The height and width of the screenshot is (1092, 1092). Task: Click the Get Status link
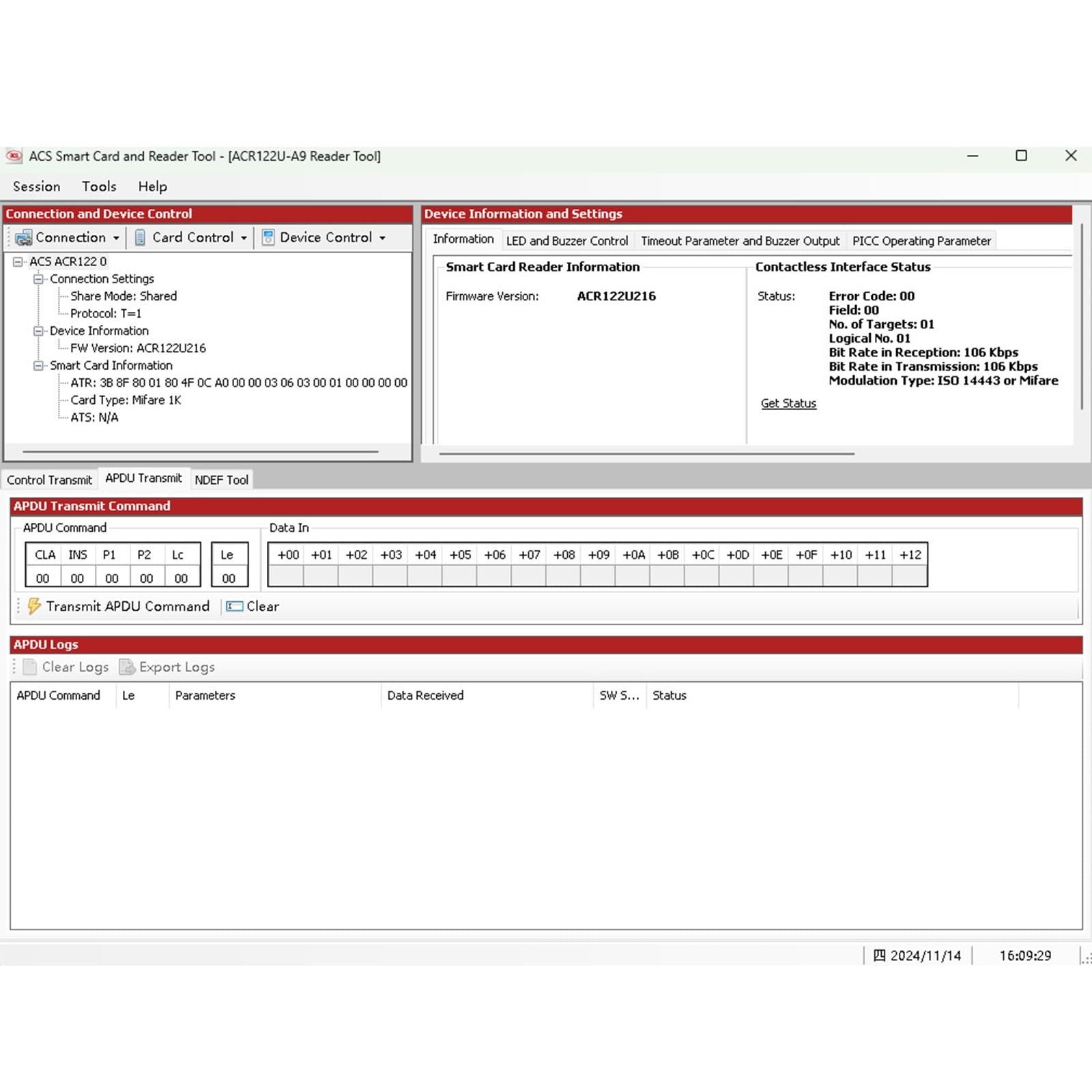coord(788,403)
